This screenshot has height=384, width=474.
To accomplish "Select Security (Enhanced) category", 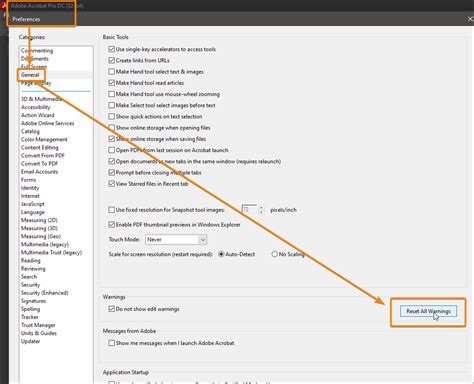I will pos(45,293).
